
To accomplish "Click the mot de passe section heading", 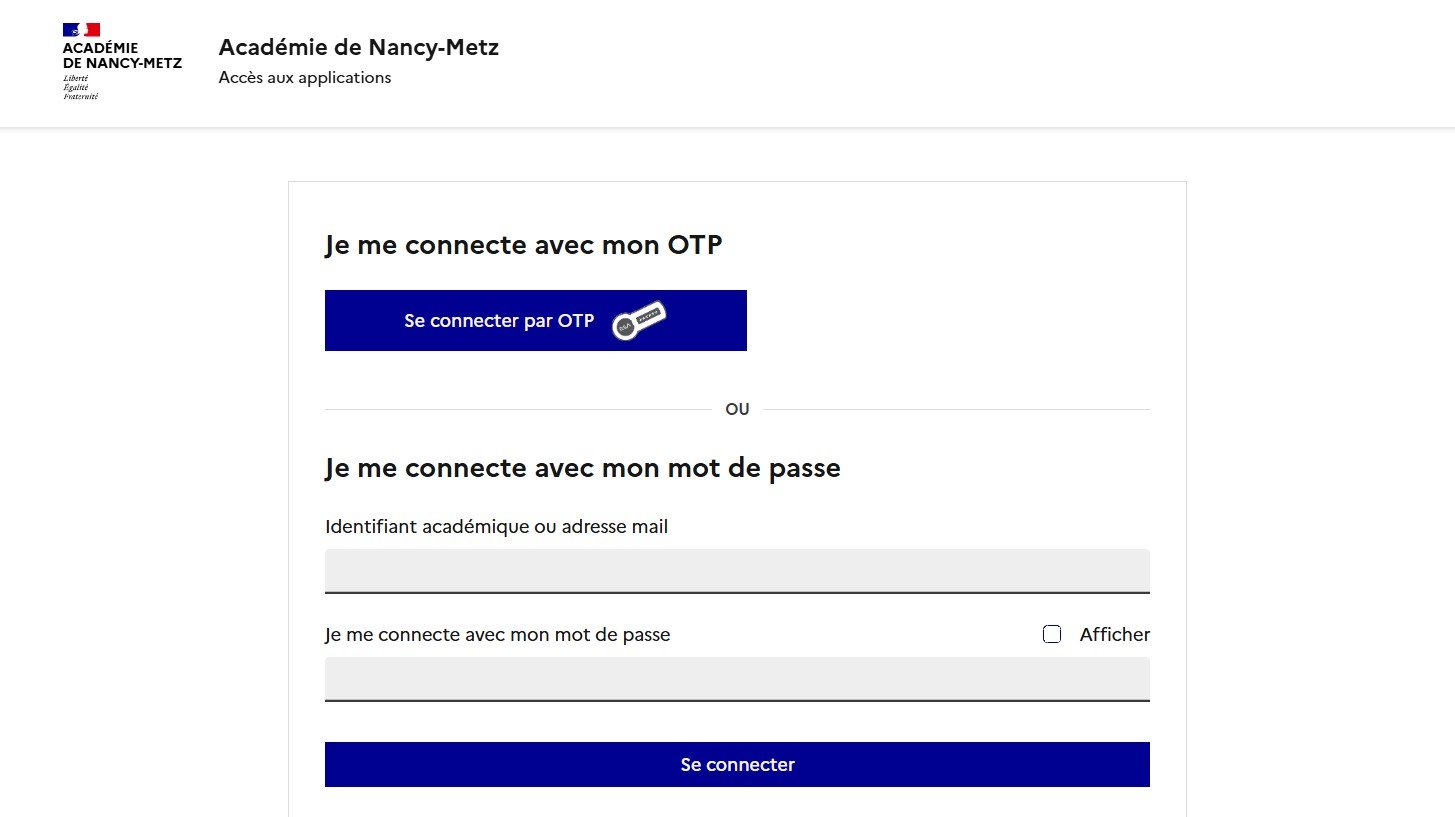I will tap(583, 467).
